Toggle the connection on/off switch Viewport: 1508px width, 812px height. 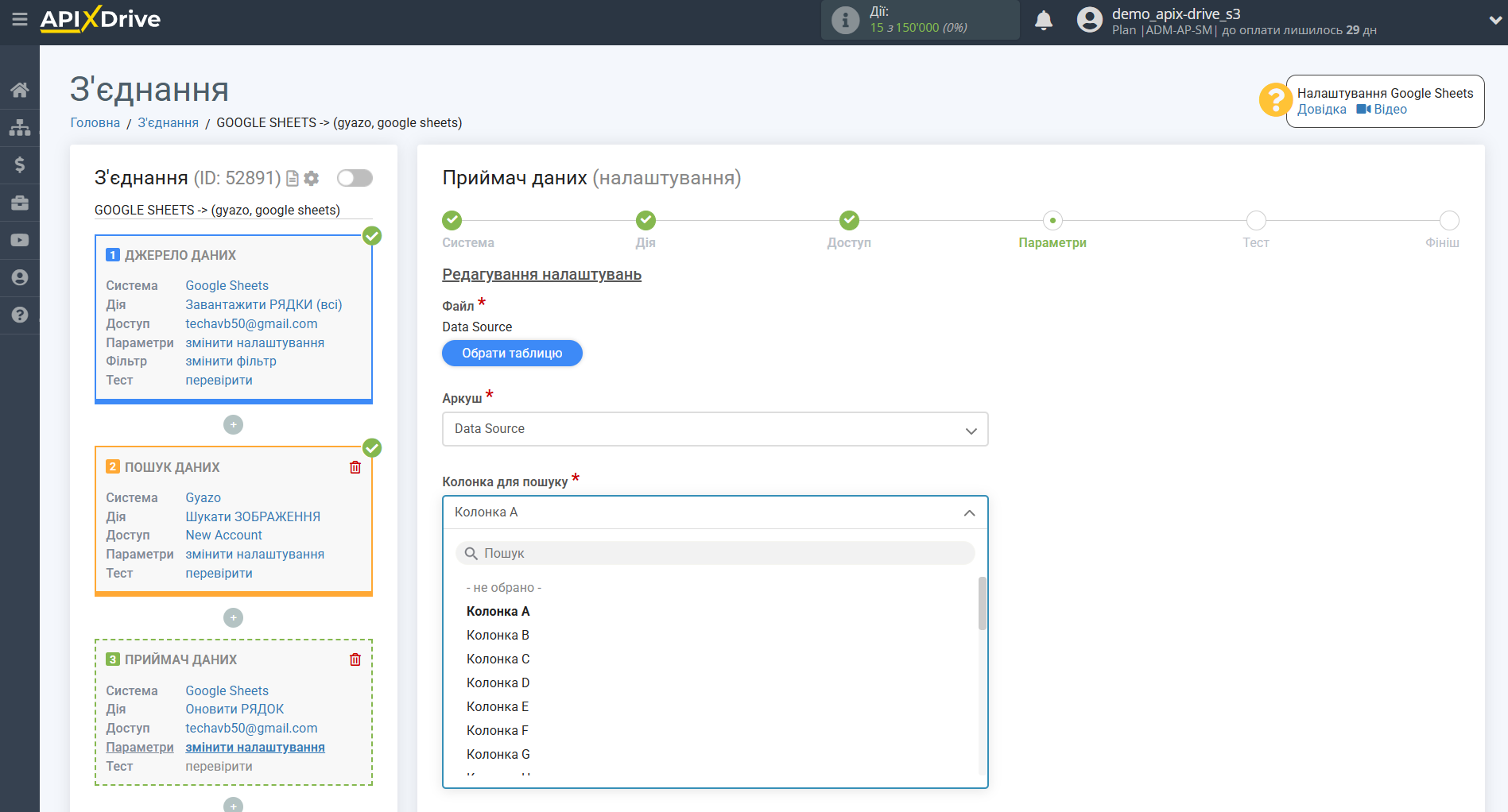tap(355, 178)
